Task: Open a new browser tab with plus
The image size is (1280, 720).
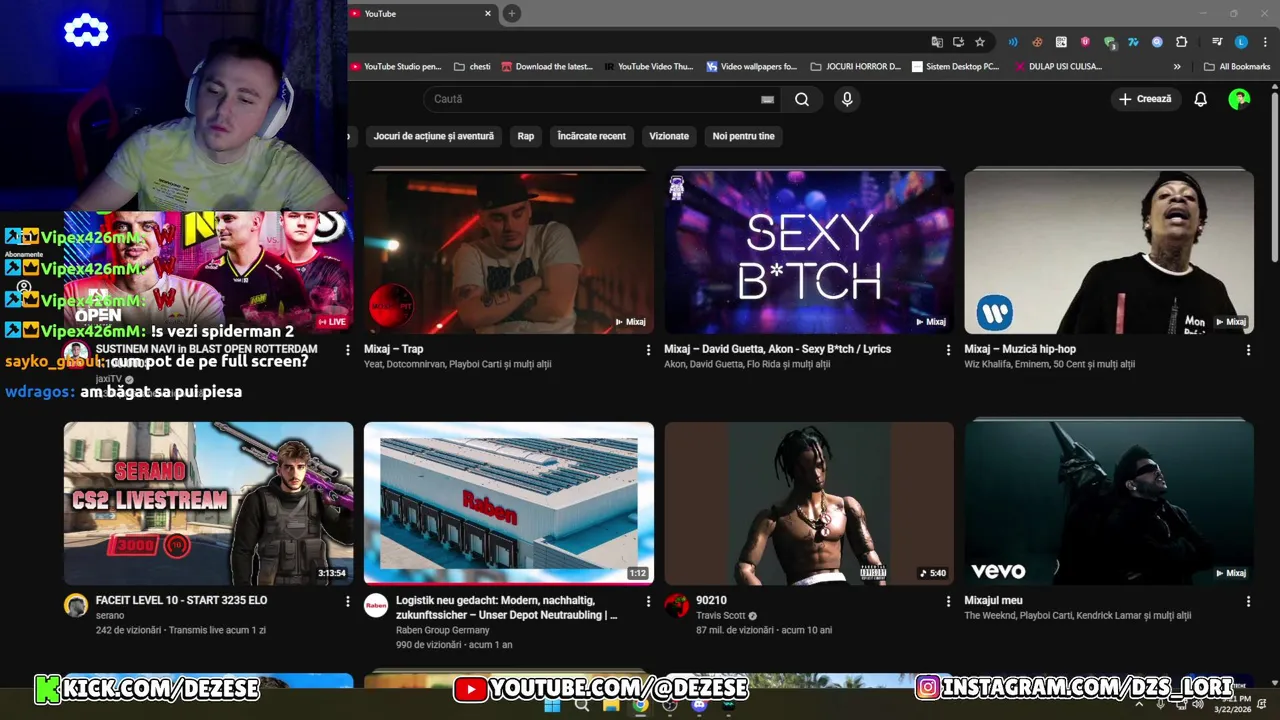Action: click(x=511, y=13)
